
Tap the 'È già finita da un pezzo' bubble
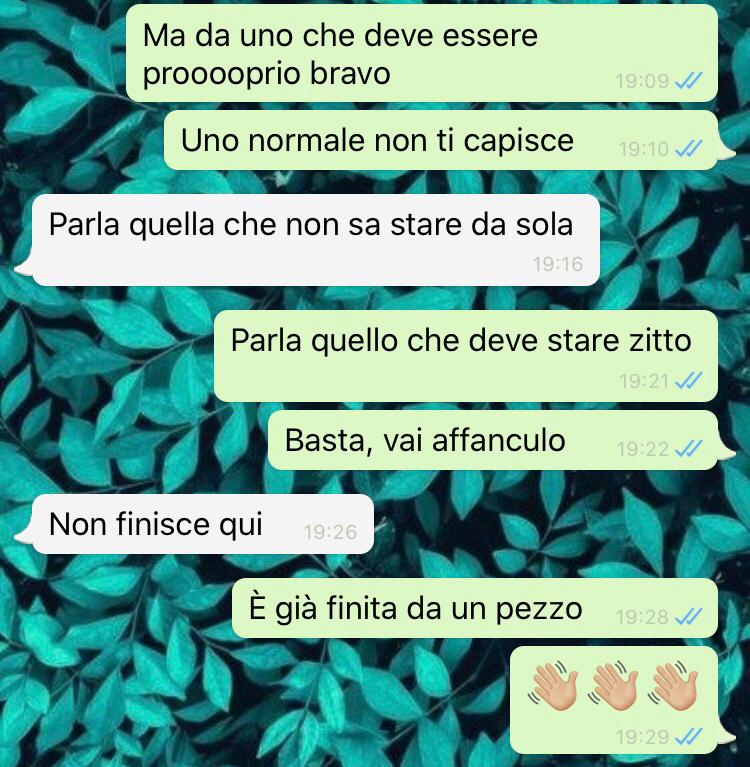click(475, 608)
